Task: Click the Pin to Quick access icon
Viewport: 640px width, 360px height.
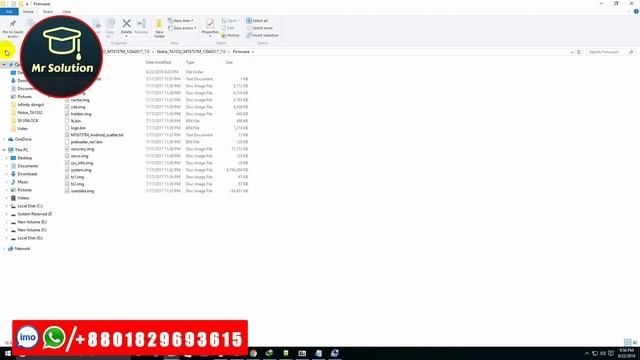Action: (13, 24)
